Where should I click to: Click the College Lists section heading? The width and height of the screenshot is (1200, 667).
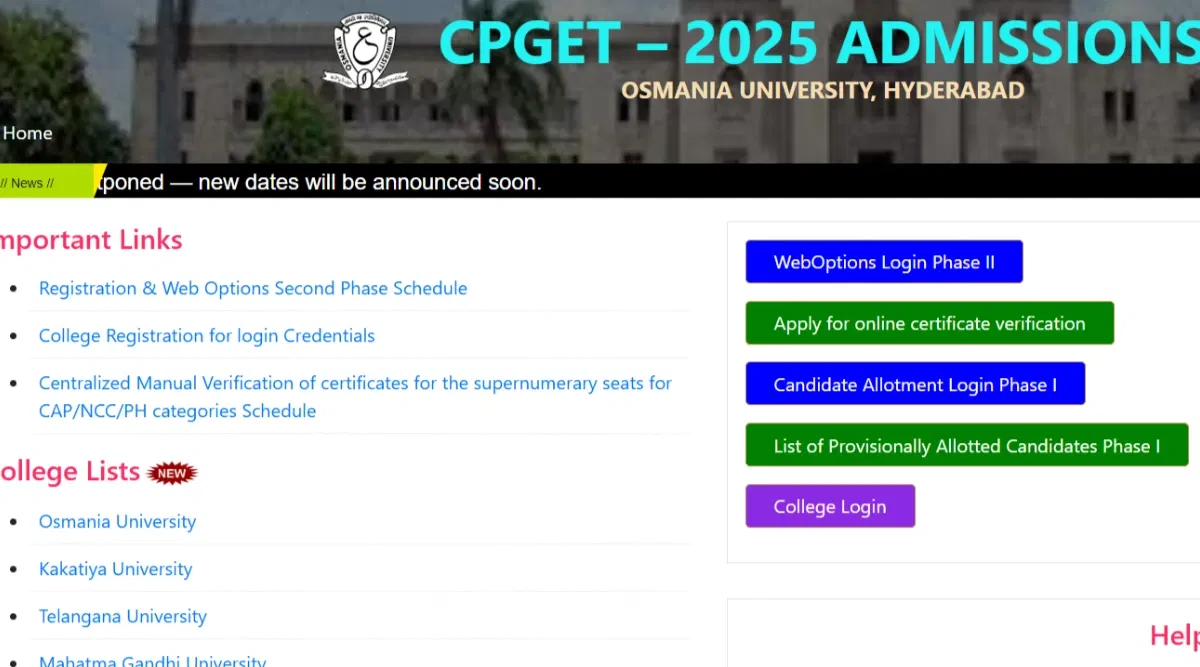tap(70, 472)
